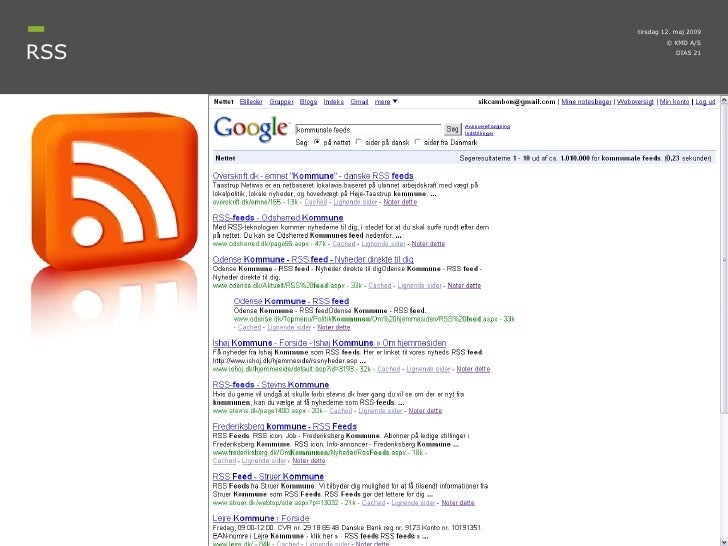Open Cached link for Stevns Kommune result
This screenshot has height=546, width=728.
(x=341, y=411)
